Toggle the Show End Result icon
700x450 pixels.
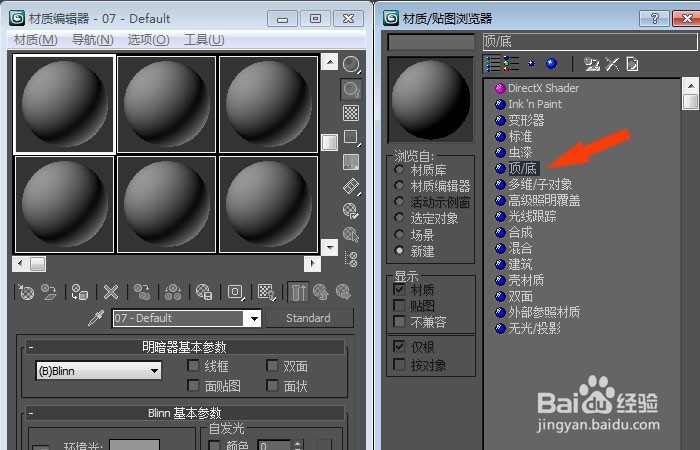298,292
